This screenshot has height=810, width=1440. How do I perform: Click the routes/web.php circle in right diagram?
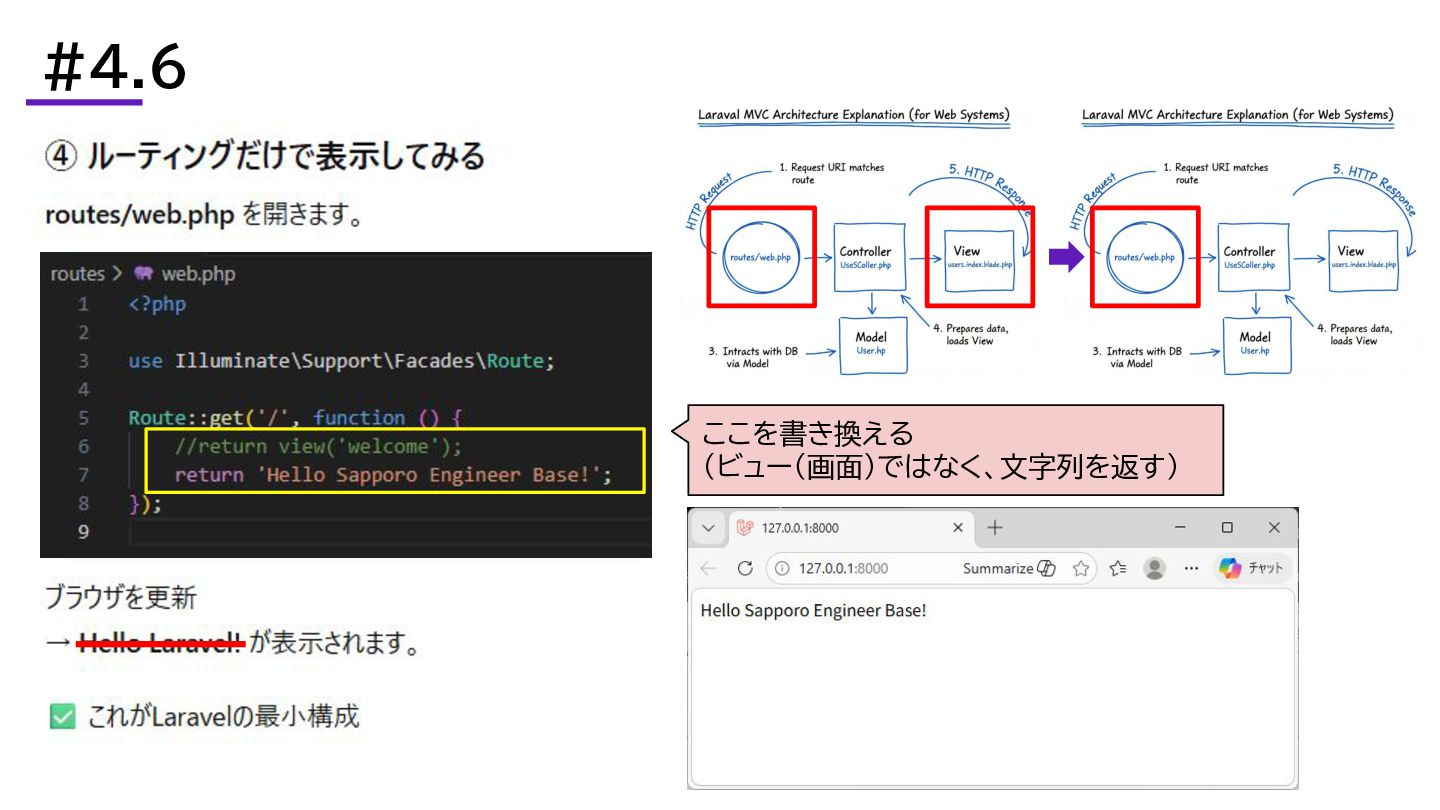tap(1146, 258)
